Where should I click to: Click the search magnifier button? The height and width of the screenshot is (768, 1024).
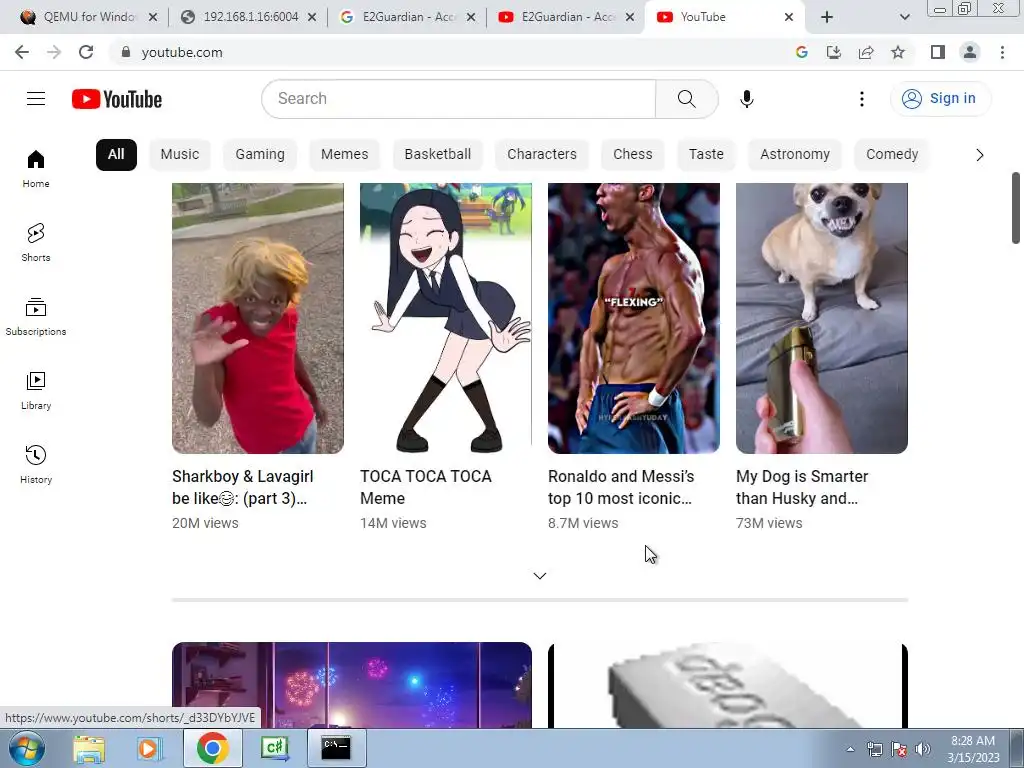[x=686, y=99]
